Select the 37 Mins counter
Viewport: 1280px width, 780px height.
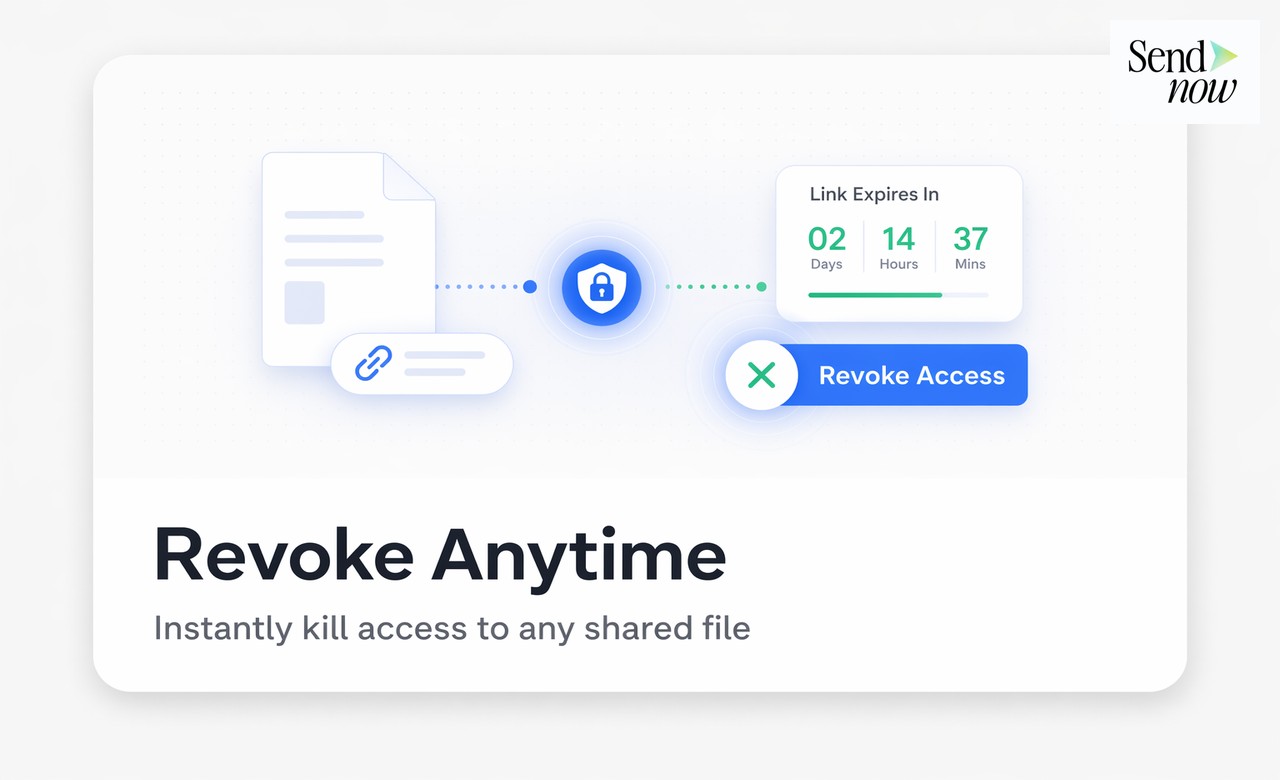point(970,247)
